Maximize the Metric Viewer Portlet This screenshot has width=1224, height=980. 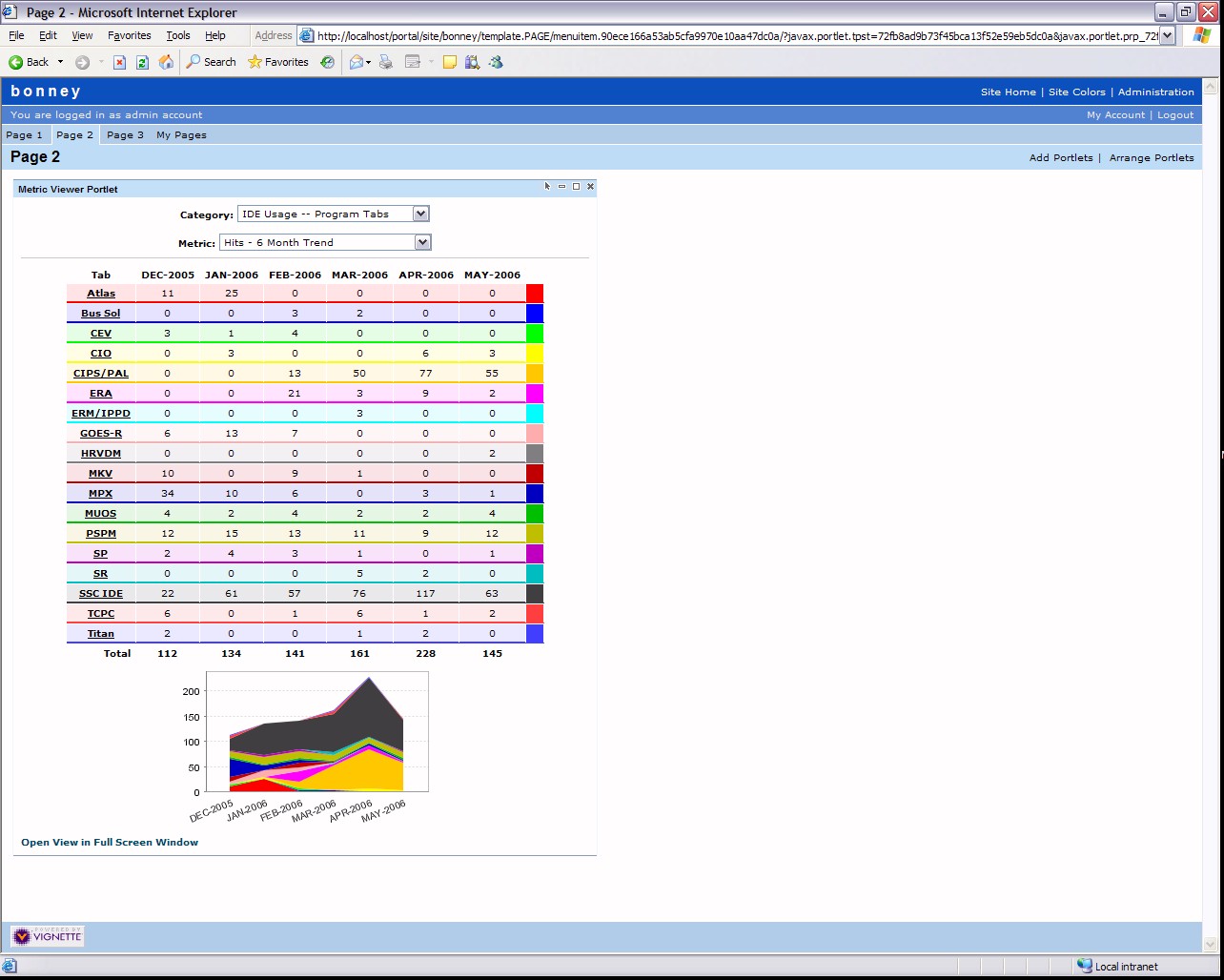(x=576, y=187)
